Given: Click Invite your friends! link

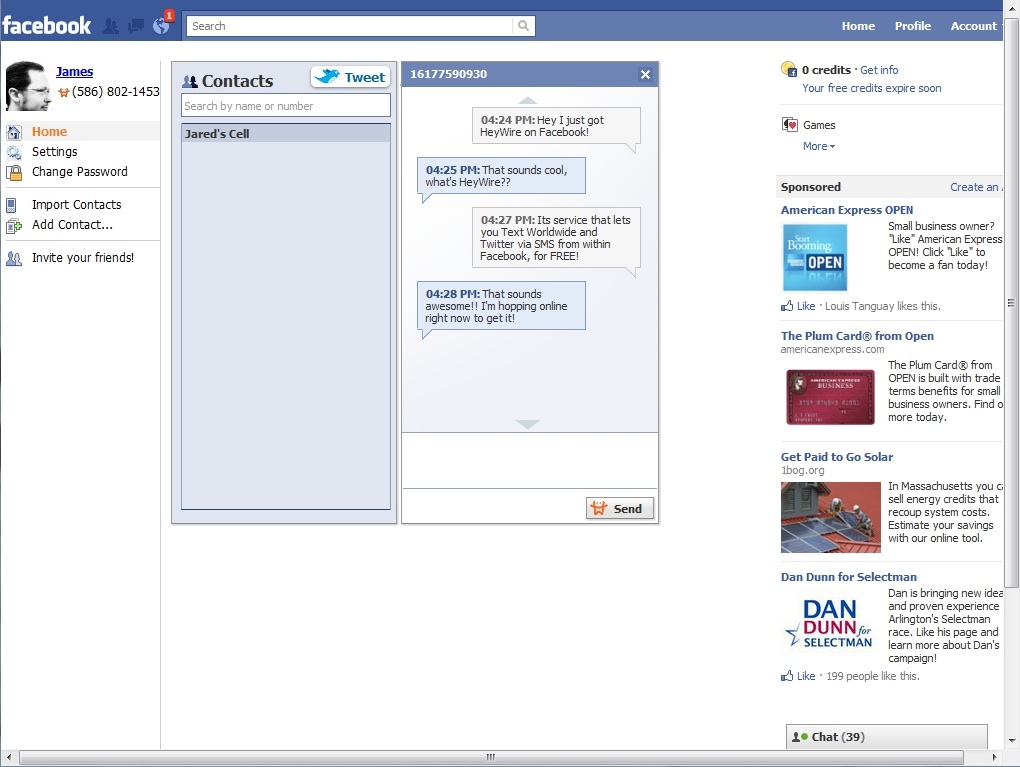Looking at the screenshot, I should click(x=83, y=258).
